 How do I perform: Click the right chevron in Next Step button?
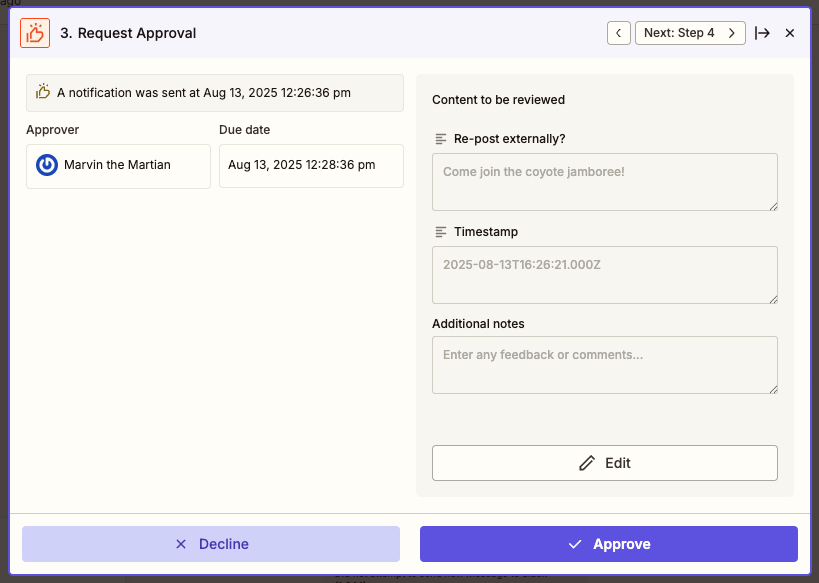[x=732, y=33]
